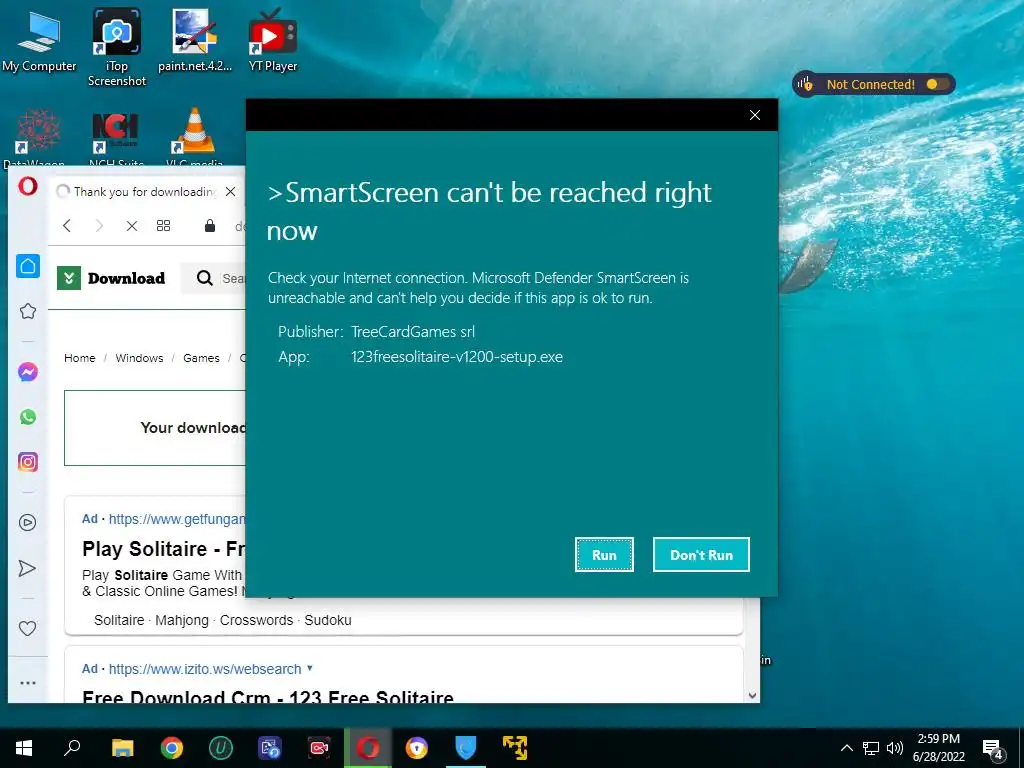Open Opera Speed Dial start page
Viewport: 1024px width, 768px height.
[163, 226]
